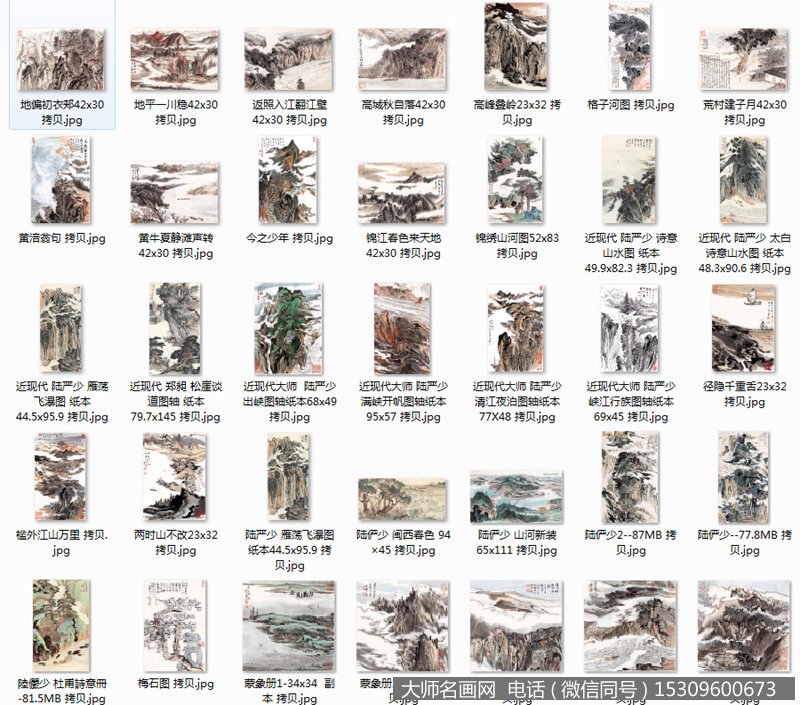Pick the 黄涪翁句 painting file
This screenshot has width=800, height=705.
pos(60,180)
